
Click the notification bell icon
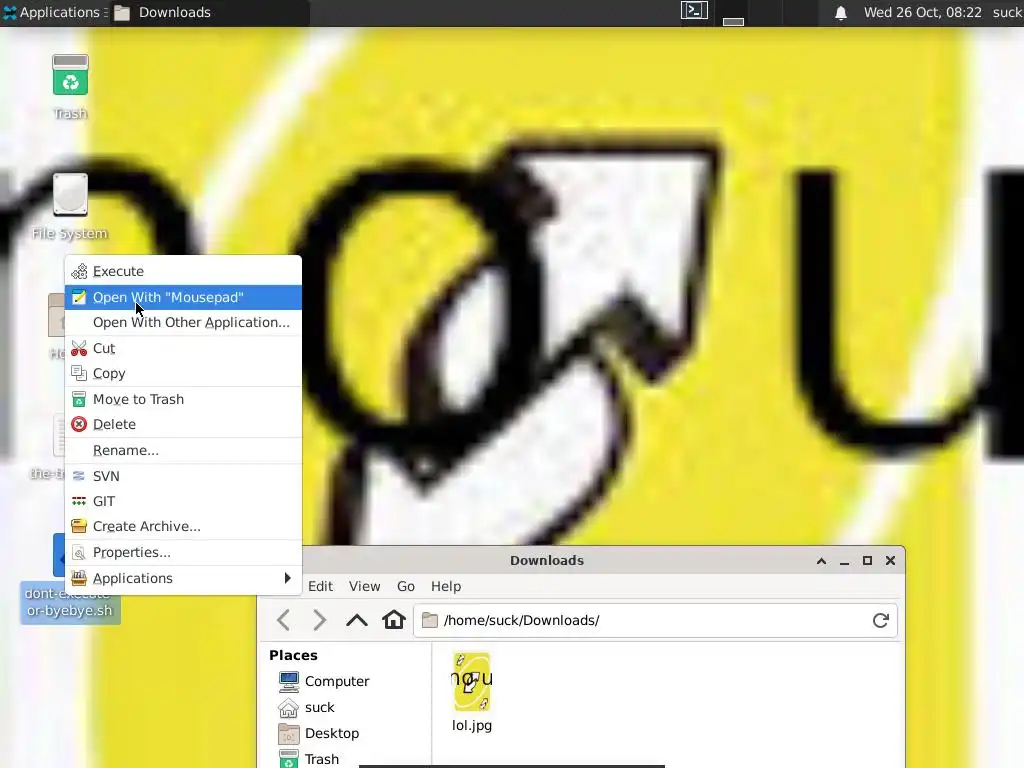point(841,12)
